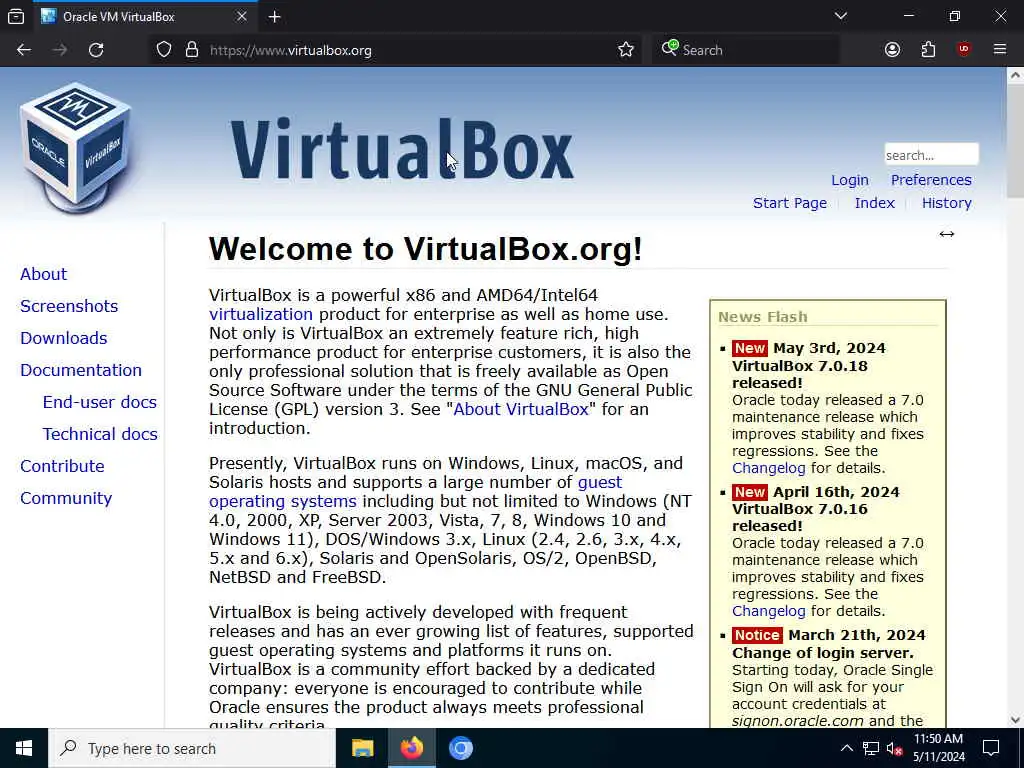Click the blue circular browser taskbar icon

click(460, 748)
